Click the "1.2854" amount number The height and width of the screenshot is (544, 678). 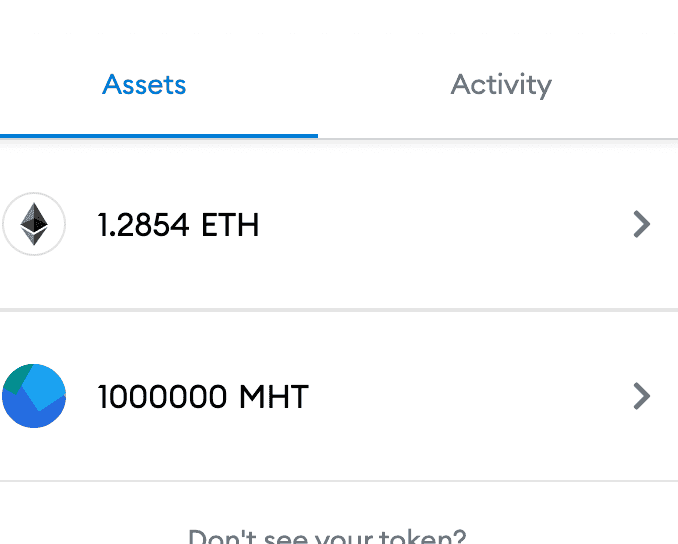143,225
